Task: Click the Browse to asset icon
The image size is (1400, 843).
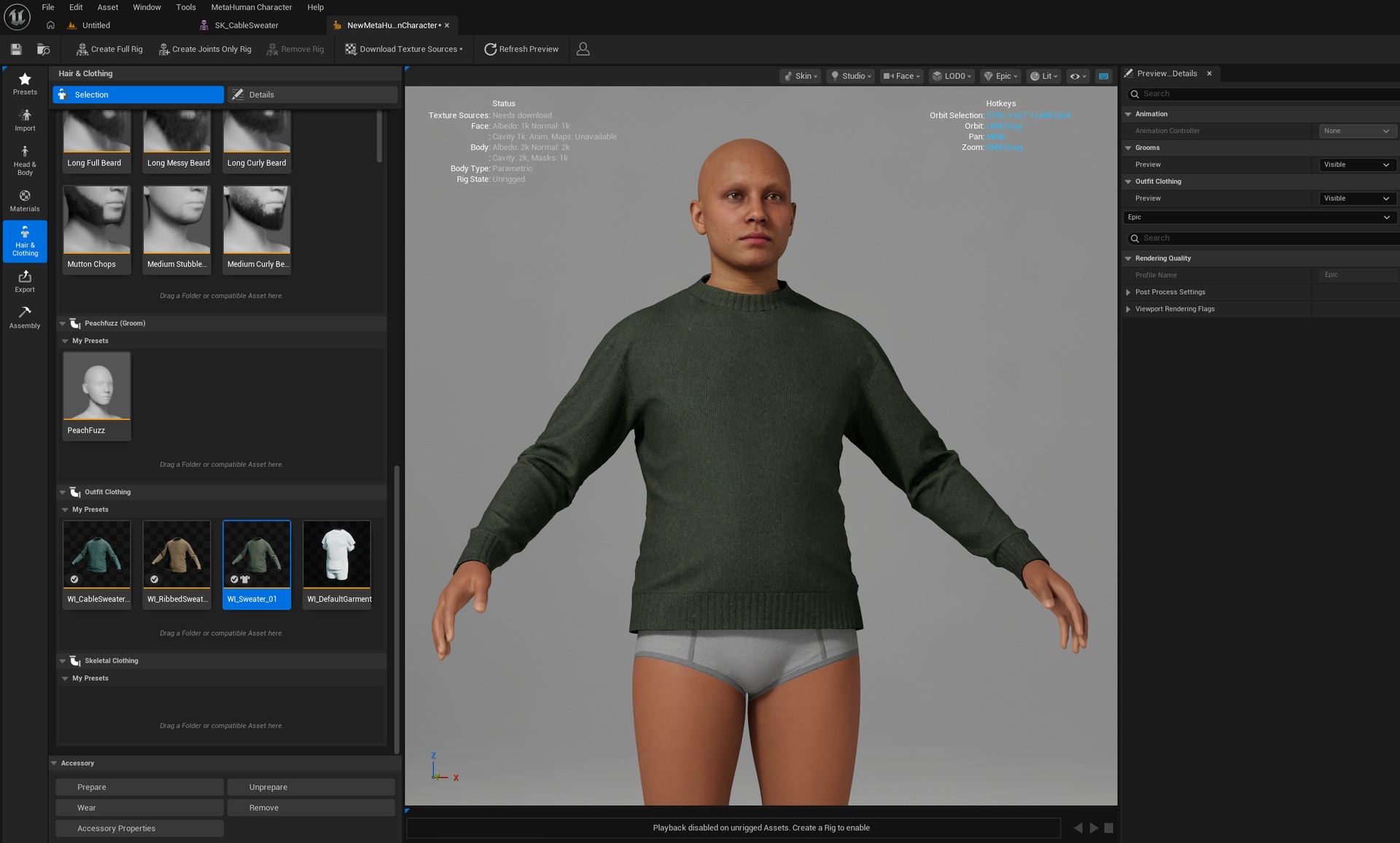Action: [x=44, y=49]
